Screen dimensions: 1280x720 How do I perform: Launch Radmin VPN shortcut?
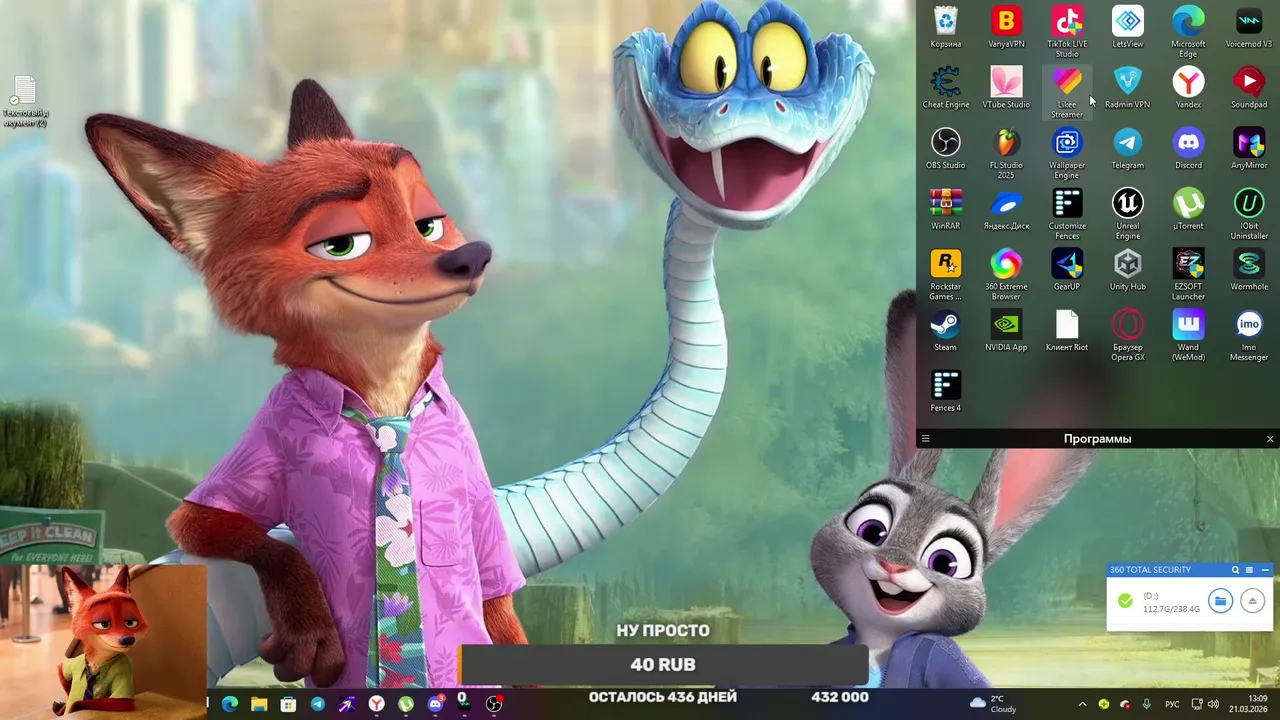tap(1128, 88)
